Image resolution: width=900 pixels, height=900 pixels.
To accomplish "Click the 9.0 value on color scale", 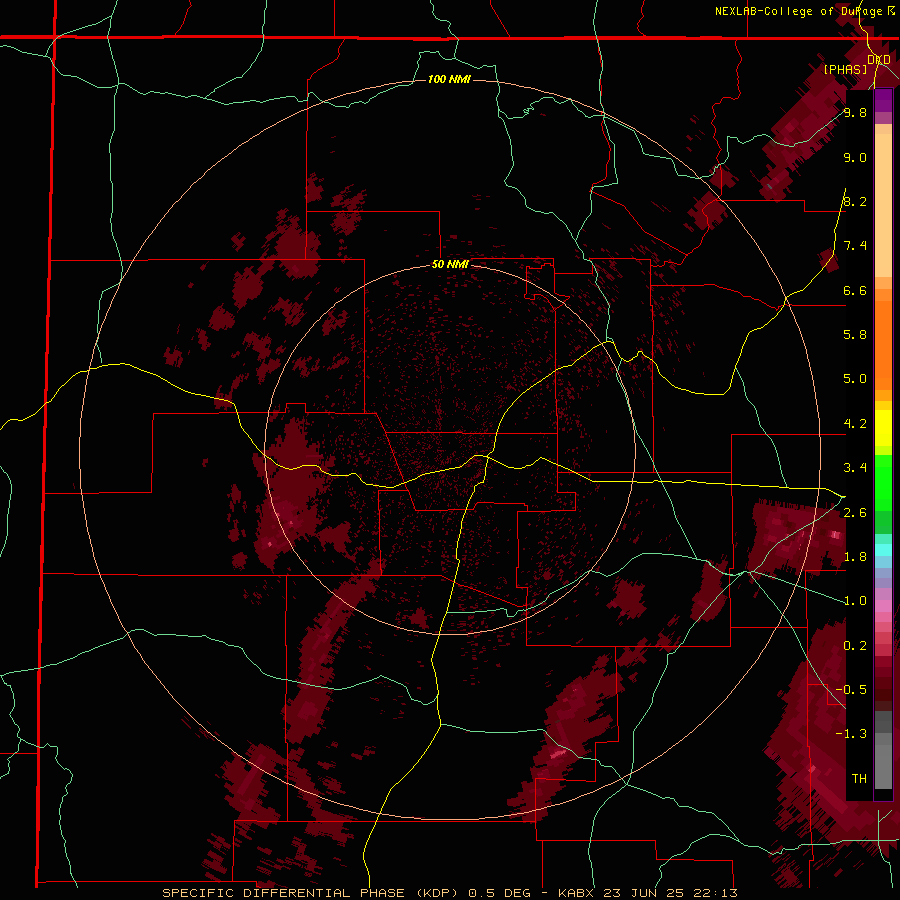I will [855, 157].
